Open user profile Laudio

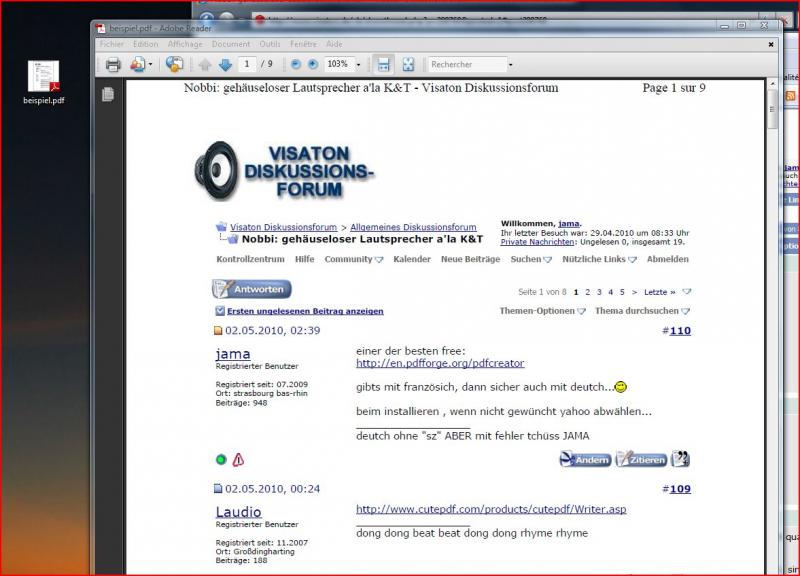coord(238,512)
